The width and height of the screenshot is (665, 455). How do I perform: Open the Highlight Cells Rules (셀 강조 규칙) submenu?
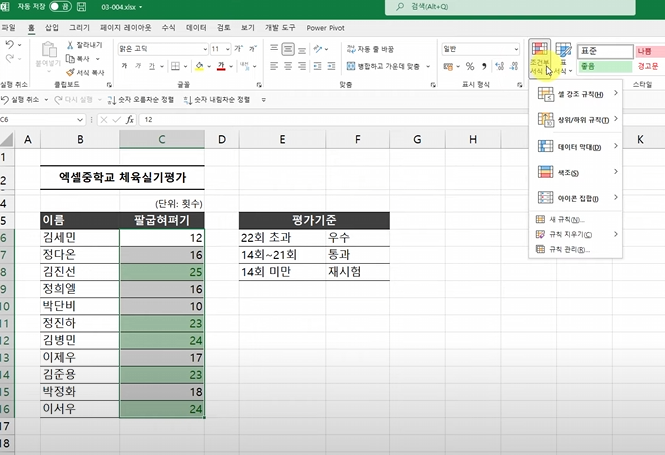pos(576,94)
